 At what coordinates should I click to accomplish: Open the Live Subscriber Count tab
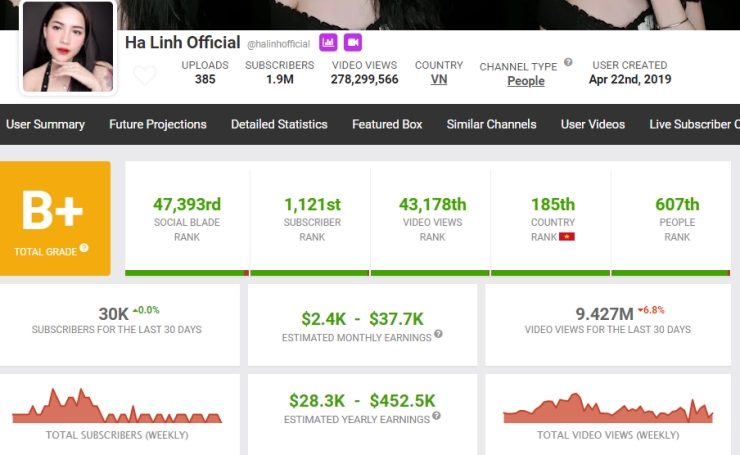(x=692, y=124)
